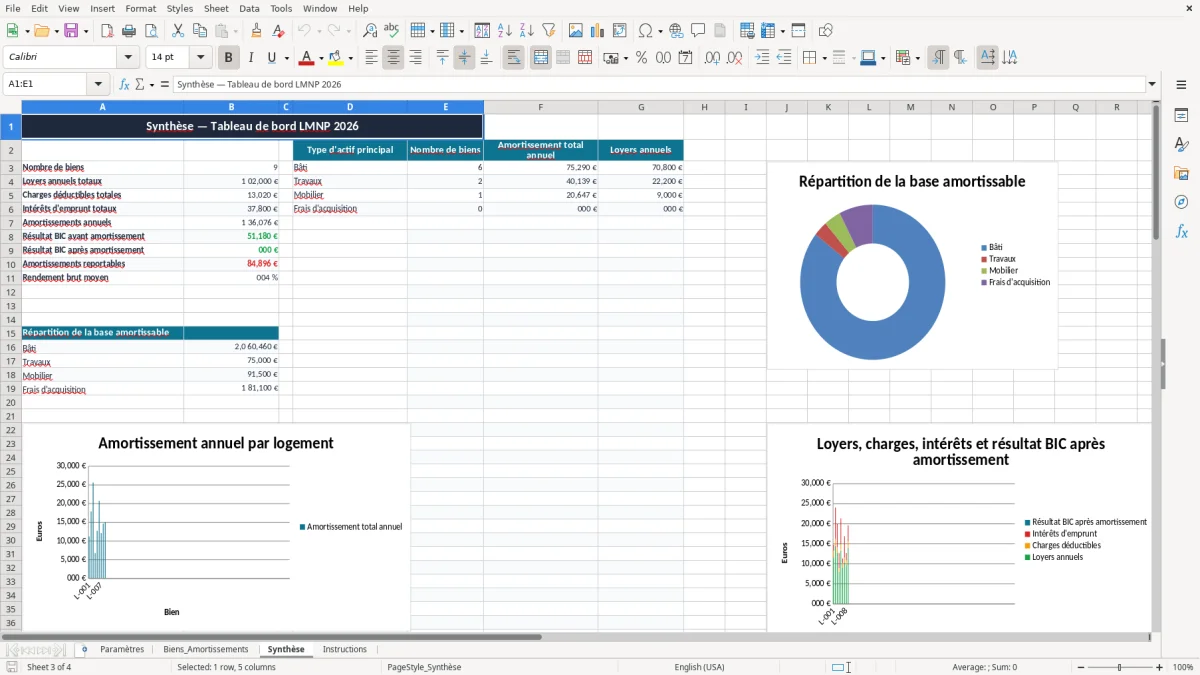Run the Spelling check icon

[x=392, y=31]
